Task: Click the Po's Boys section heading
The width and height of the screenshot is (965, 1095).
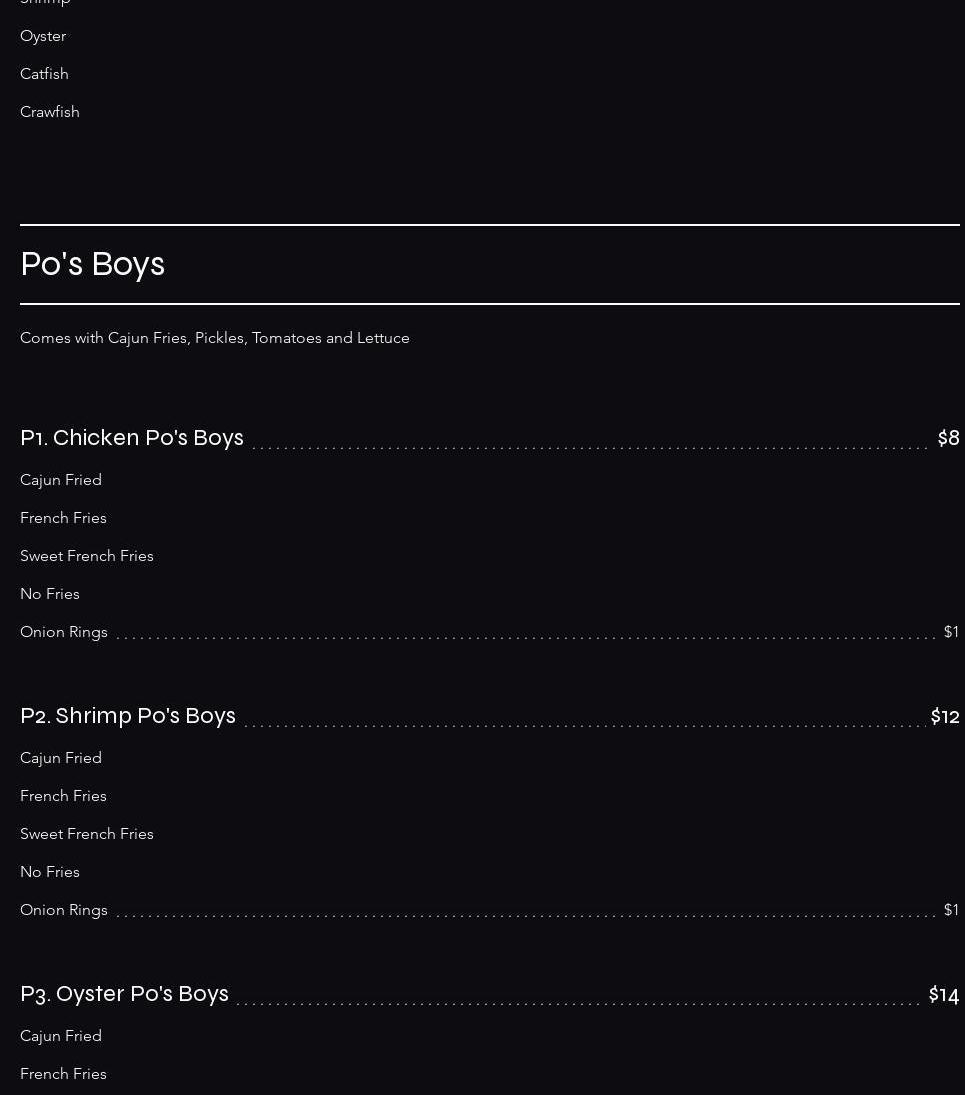Action: click(x=92, y=264)
